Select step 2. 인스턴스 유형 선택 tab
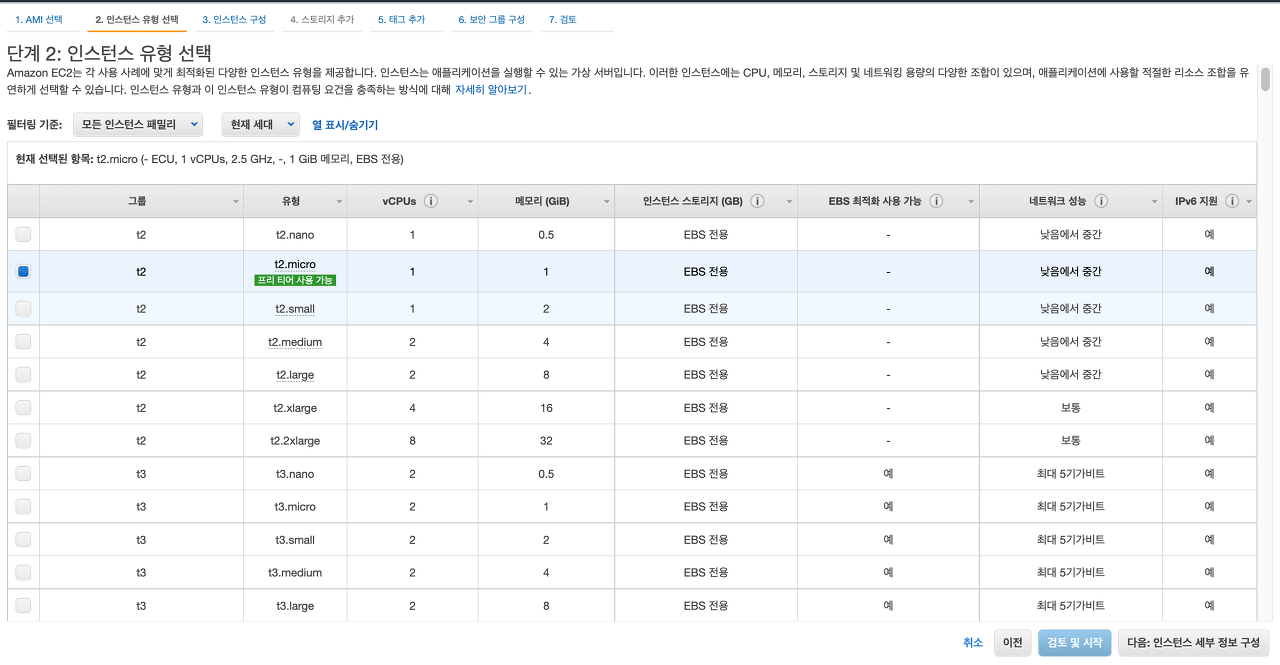 [137, 20]
